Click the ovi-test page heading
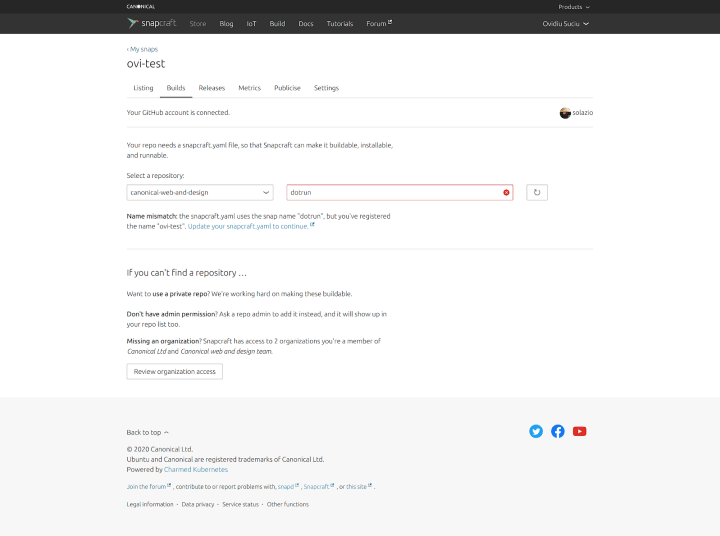 146,64
